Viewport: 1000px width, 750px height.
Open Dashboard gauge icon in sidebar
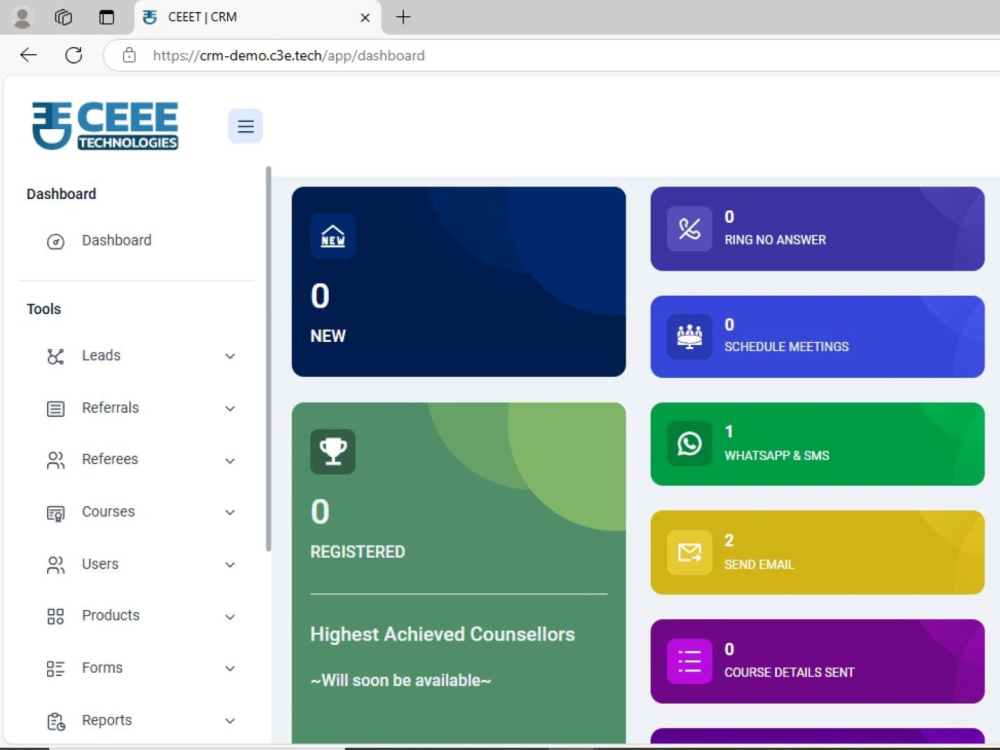[55, 242]
